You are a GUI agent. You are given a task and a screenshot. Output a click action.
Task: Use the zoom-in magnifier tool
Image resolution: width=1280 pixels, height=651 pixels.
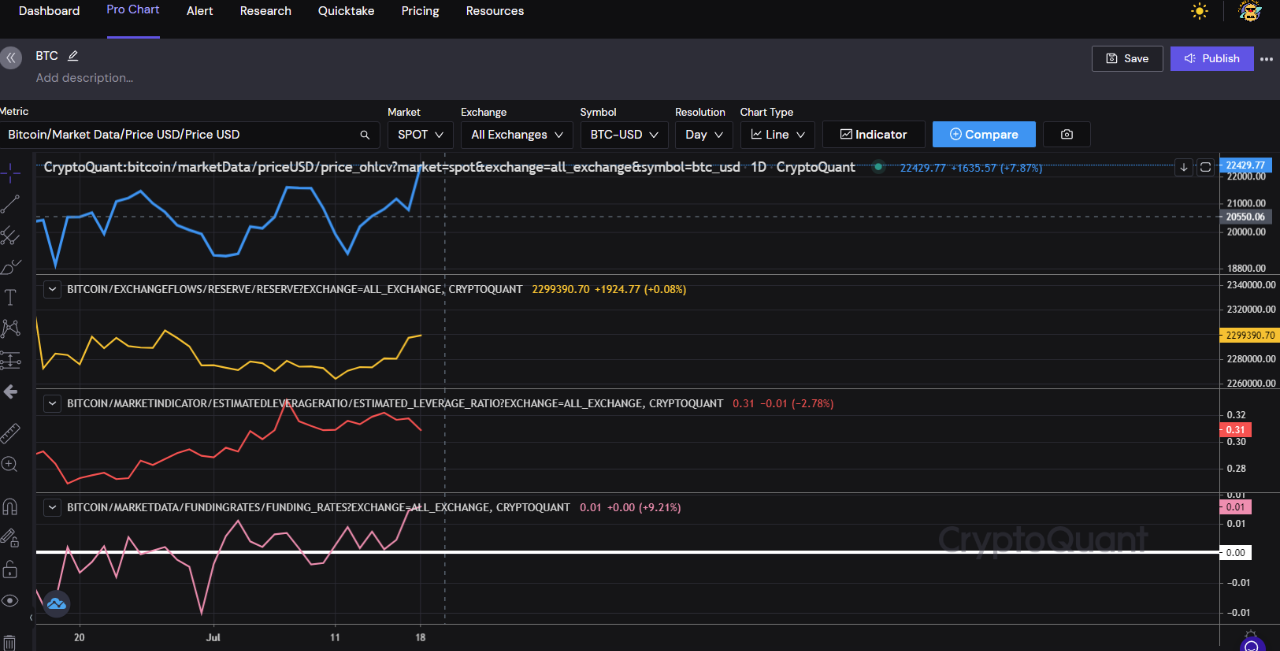[x=11, y=463]
